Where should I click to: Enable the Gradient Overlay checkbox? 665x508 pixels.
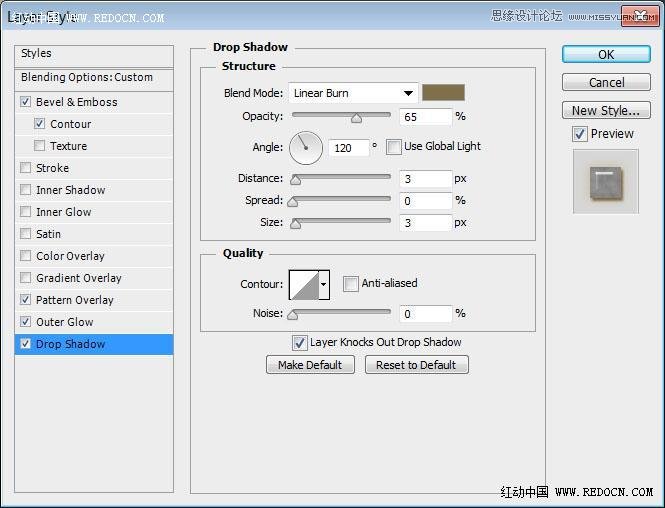tap(25, 278)
